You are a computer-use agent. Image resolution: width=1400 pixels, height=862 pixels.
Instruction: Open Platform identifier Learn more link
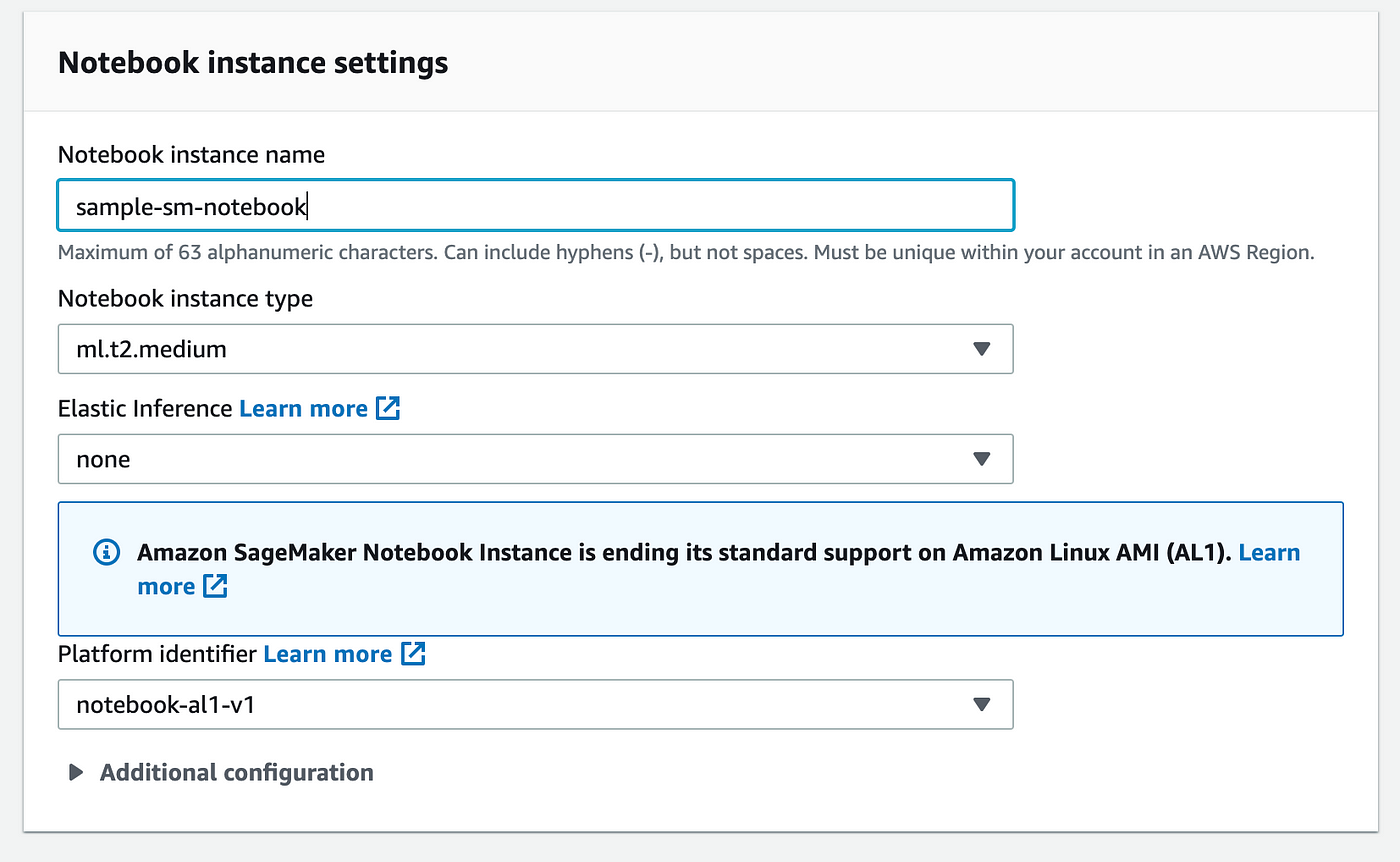327,654
